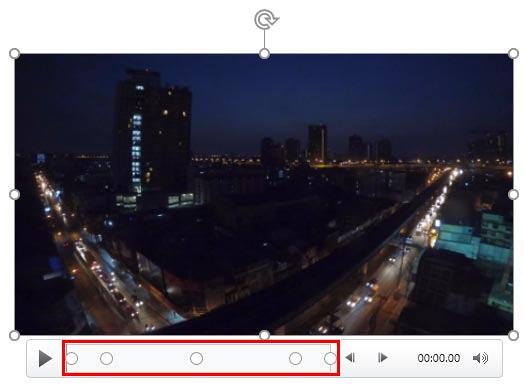Click the left-middle sizing handle

[x=14, y=194]
